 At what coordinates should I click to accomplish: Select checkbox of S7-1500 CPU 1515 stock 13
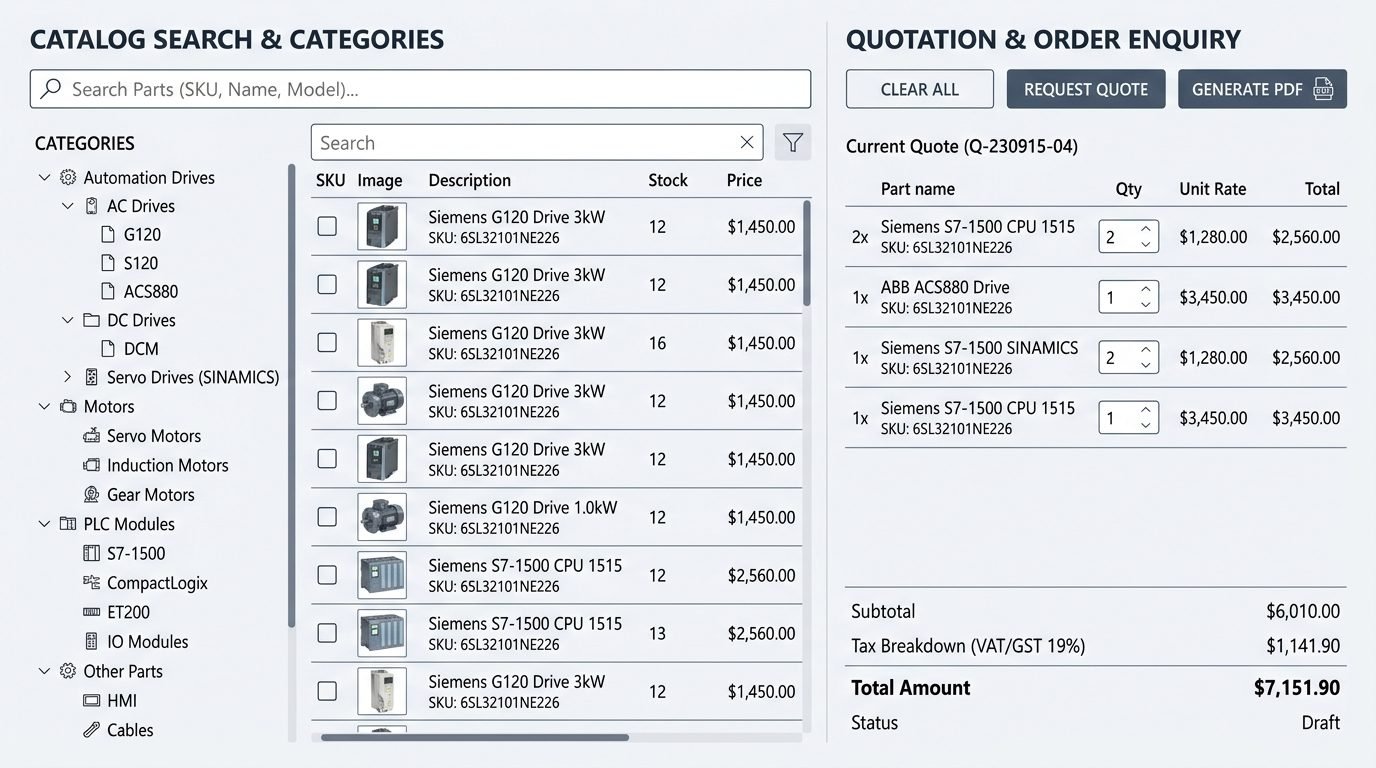point(327,632)
